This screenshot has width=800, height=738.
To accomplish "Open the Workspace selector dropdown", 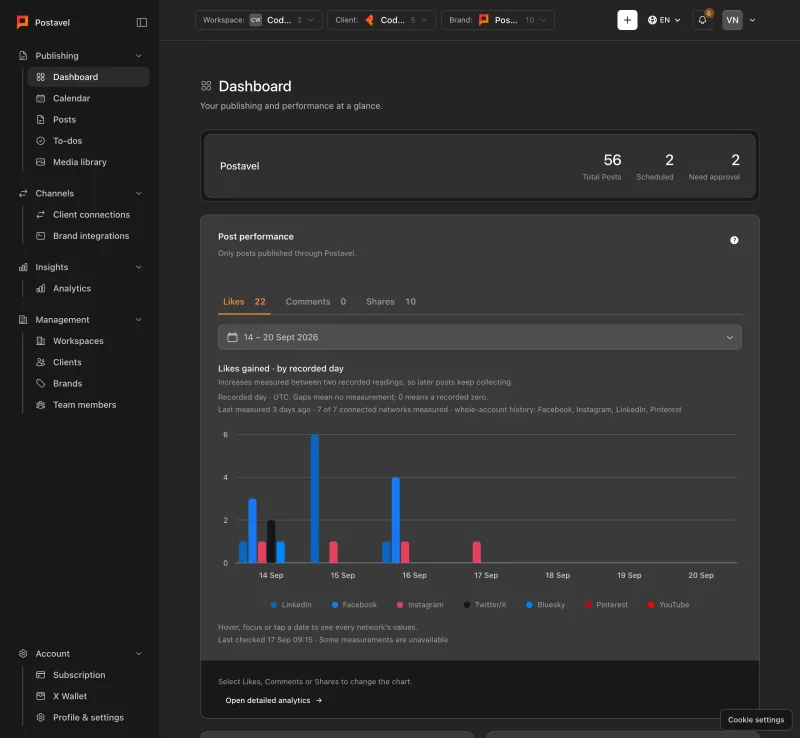I will [259, 20].
